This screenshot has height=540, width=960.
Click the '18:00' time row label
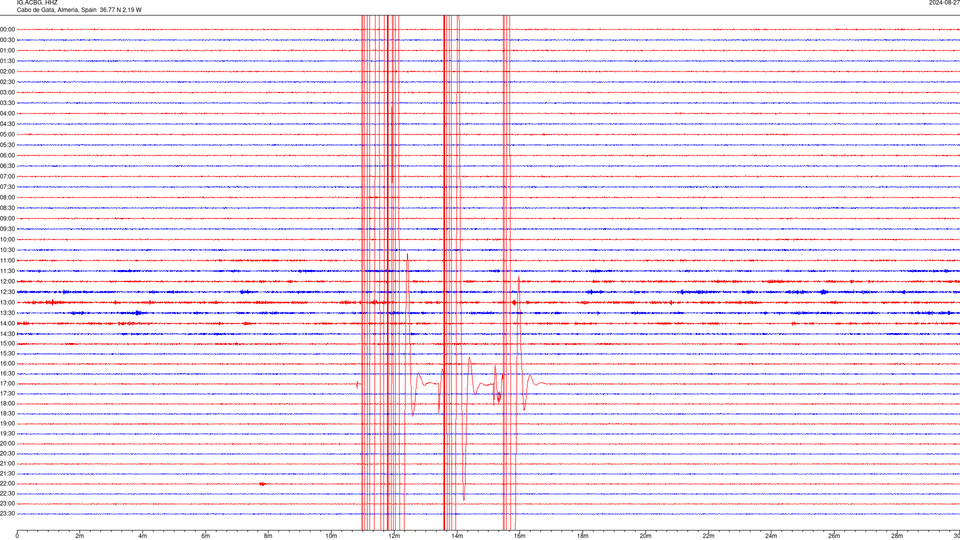click(7, 404)
